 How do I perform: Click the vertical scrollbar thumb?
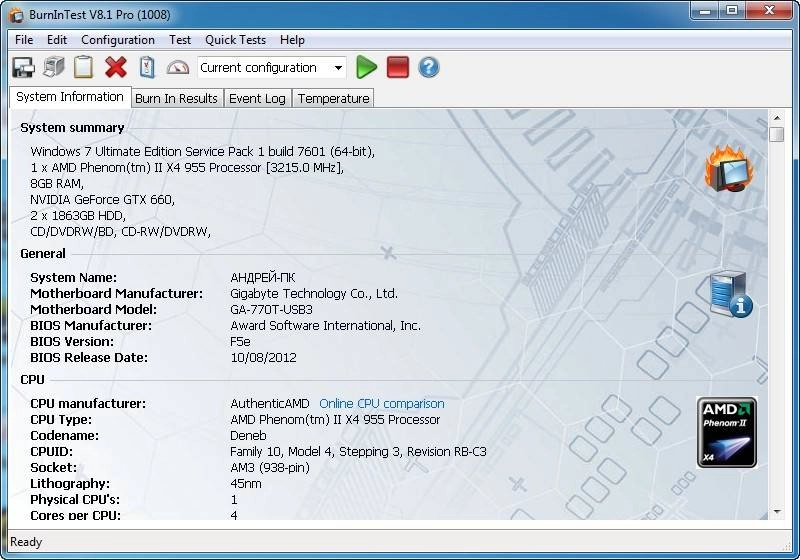coord(777,135)
